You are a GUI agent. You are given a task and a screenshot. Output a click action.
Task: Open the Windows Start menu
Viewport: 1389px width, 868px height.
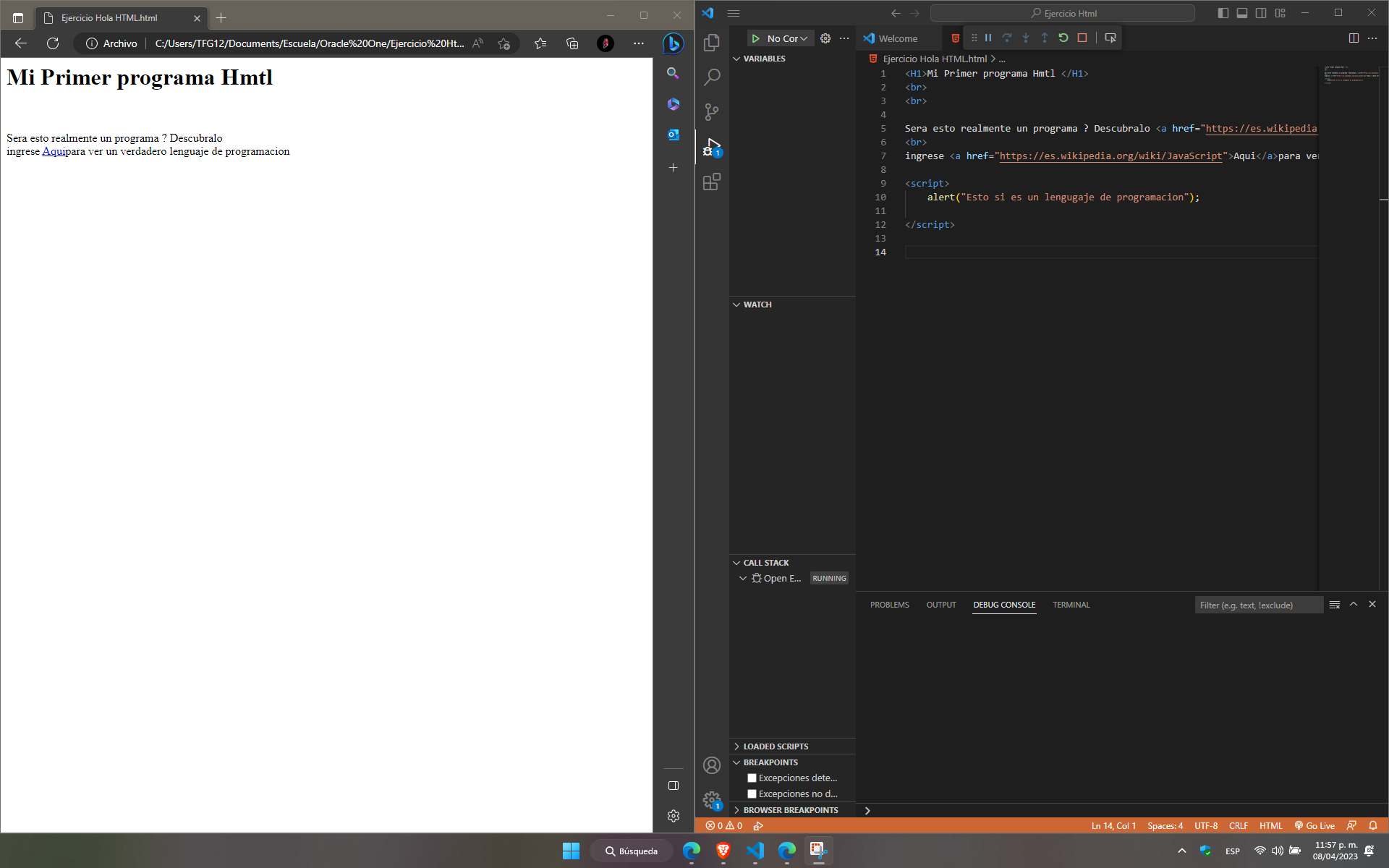pos(571,851)
